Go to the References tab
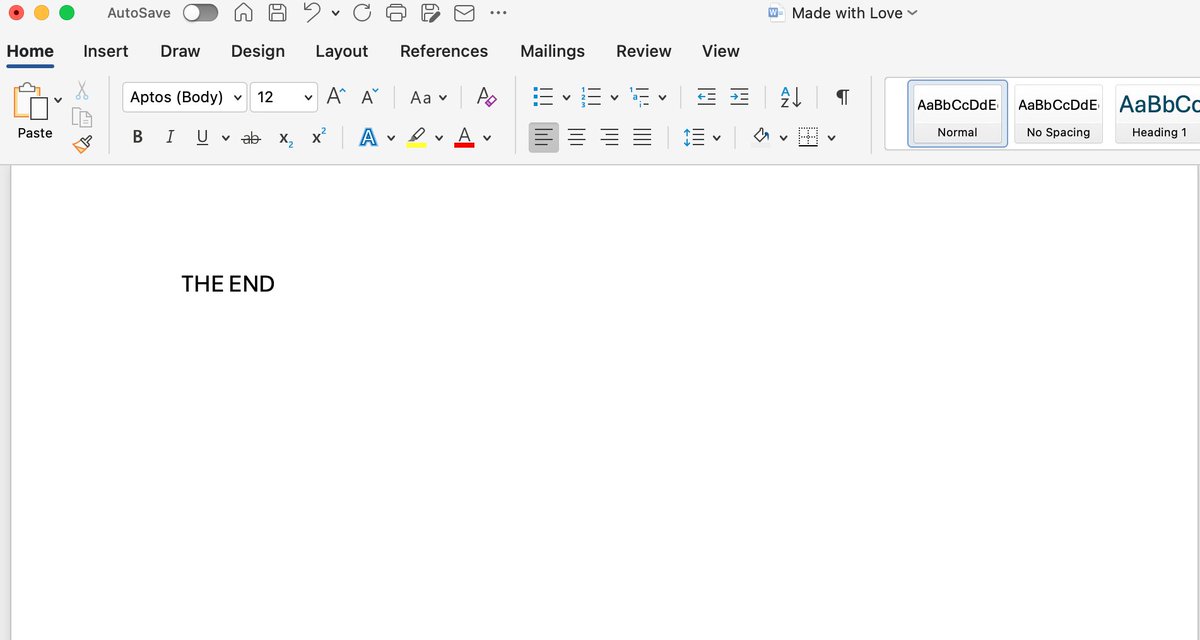 tap(444, 51)
